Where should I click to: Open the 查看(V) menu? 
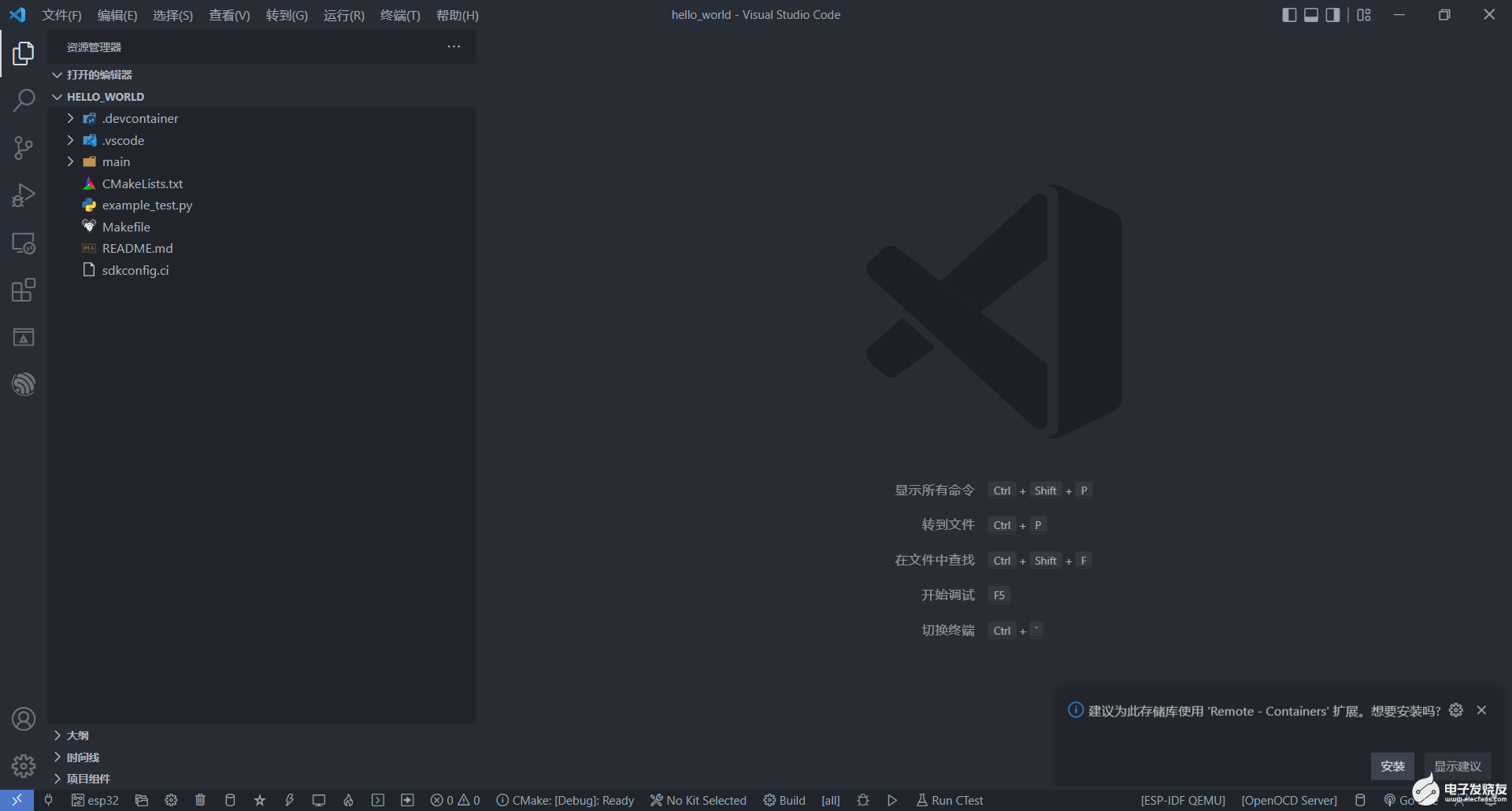point(229,15)
